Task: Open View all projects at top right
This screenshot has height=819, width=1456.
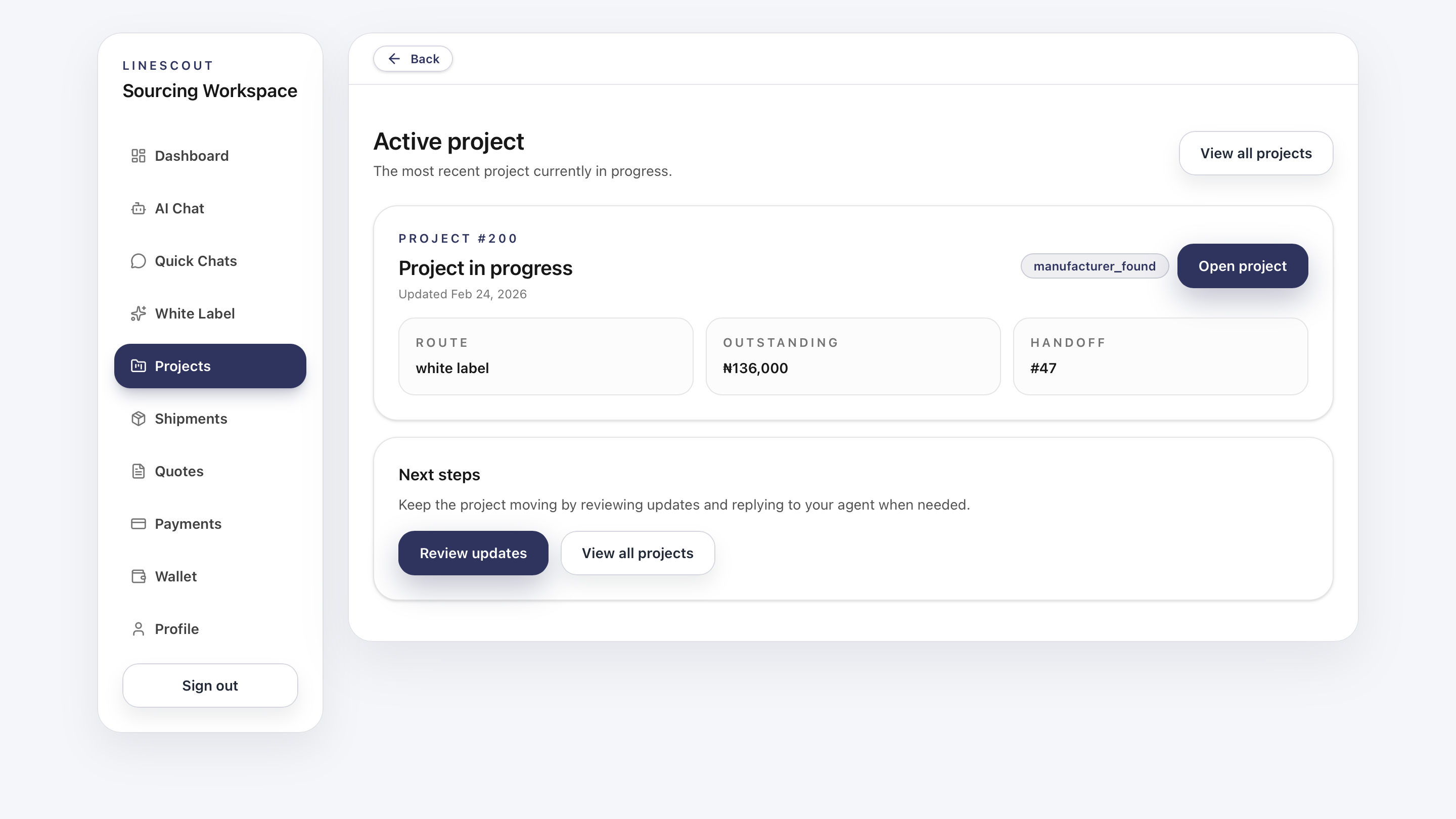Action: coord(1256,153)
